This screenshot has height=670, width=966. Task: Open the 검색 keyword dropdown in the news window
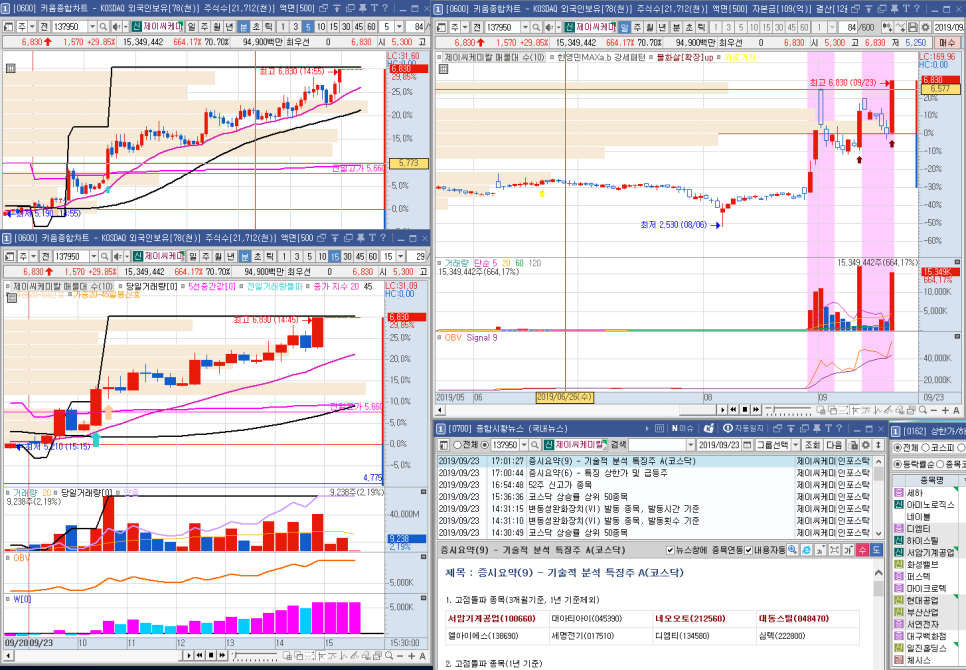[x=691, y=445]
